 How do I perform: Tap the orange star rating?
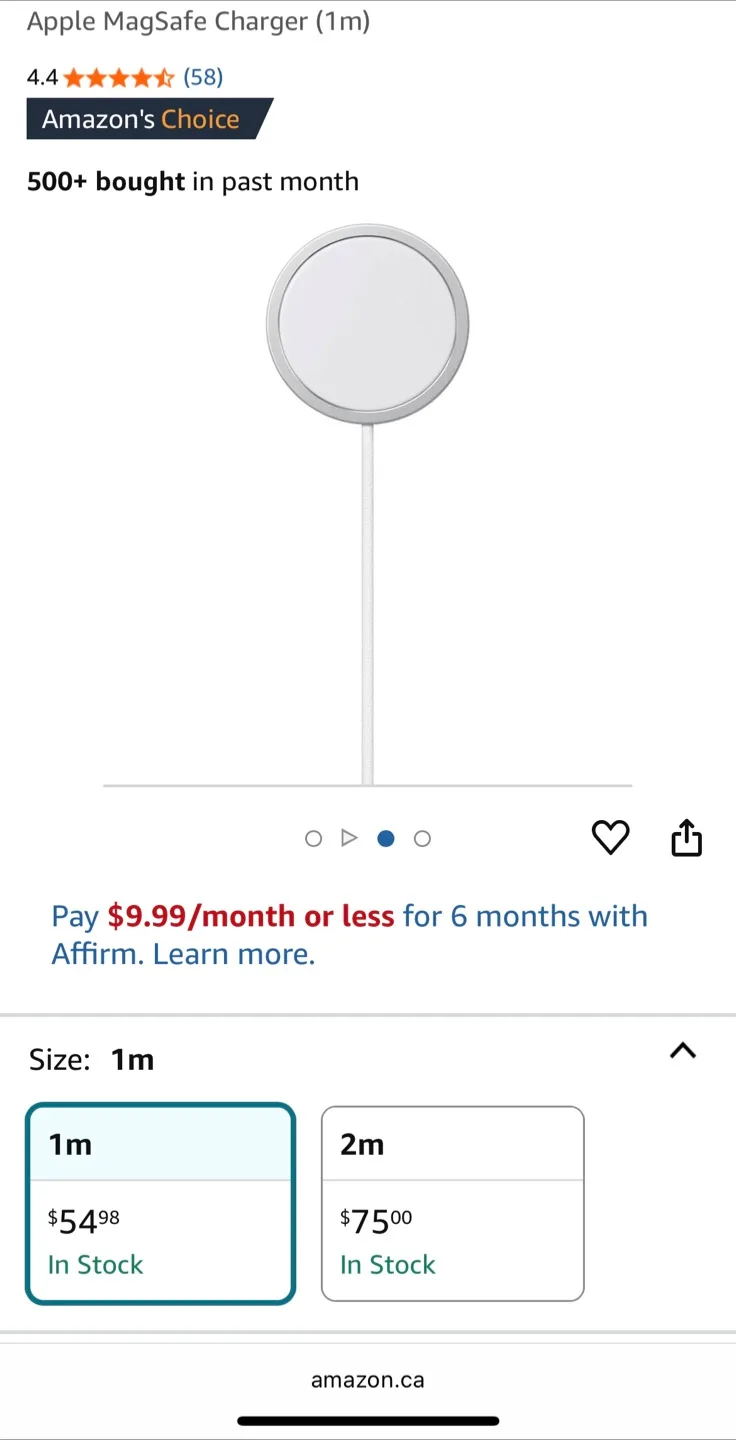(x=119, y=77)
